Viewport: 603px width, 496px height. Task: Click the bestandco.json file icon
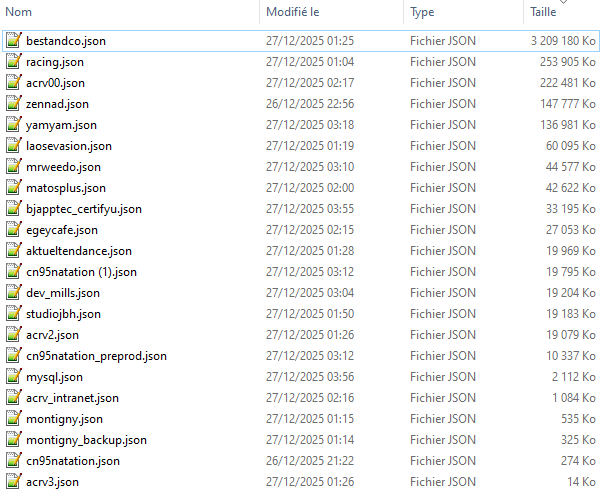13,41
